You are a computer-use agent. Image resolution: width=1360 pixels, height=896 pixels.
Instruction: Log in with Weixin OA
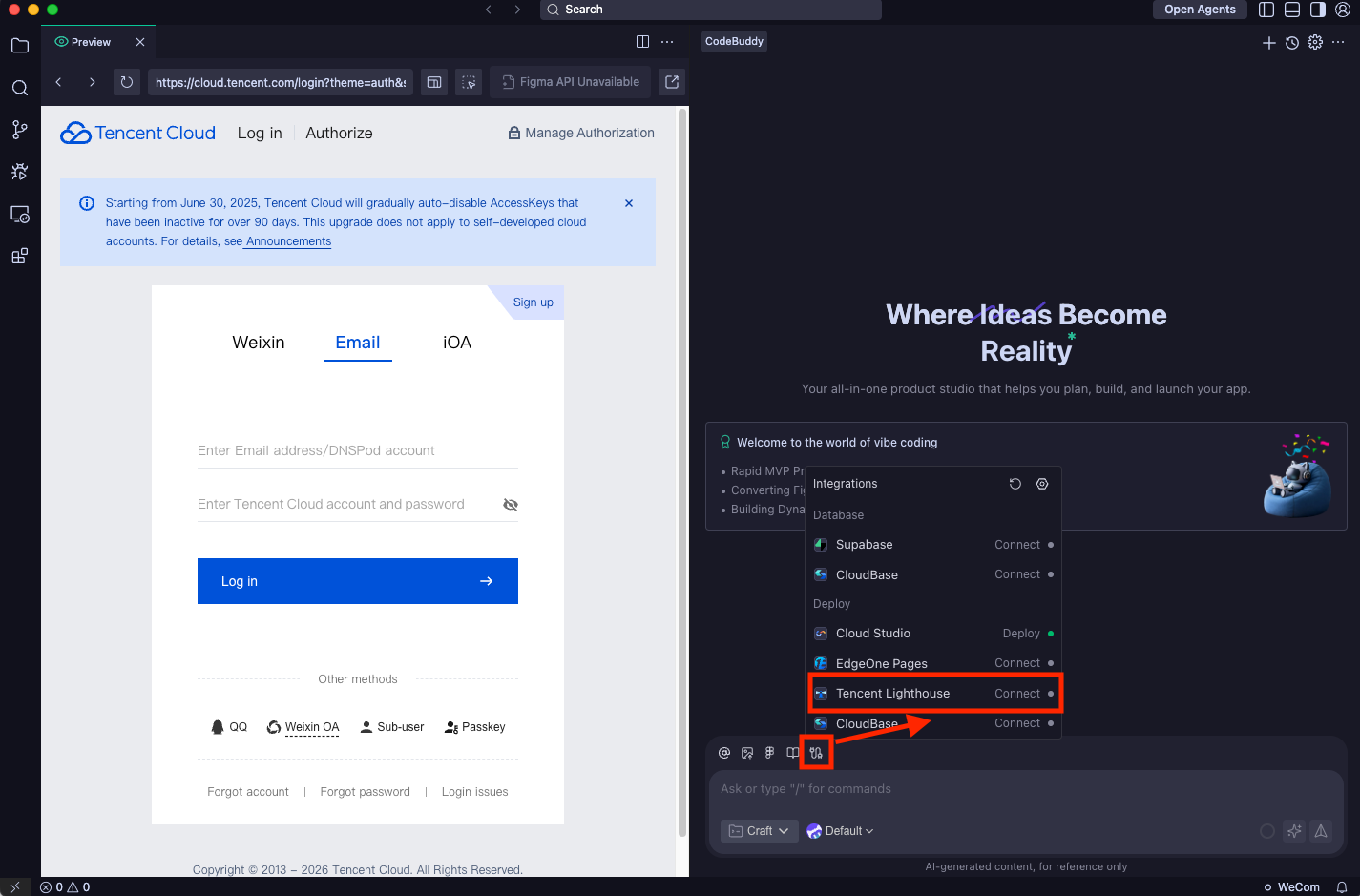click(303, 727)
